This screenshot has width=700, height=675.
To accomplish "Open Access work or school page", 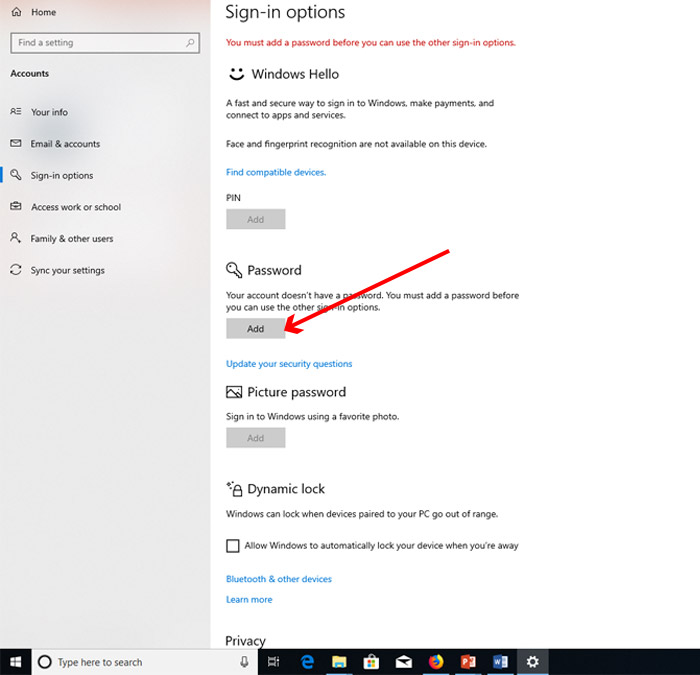I will point(76,207).
